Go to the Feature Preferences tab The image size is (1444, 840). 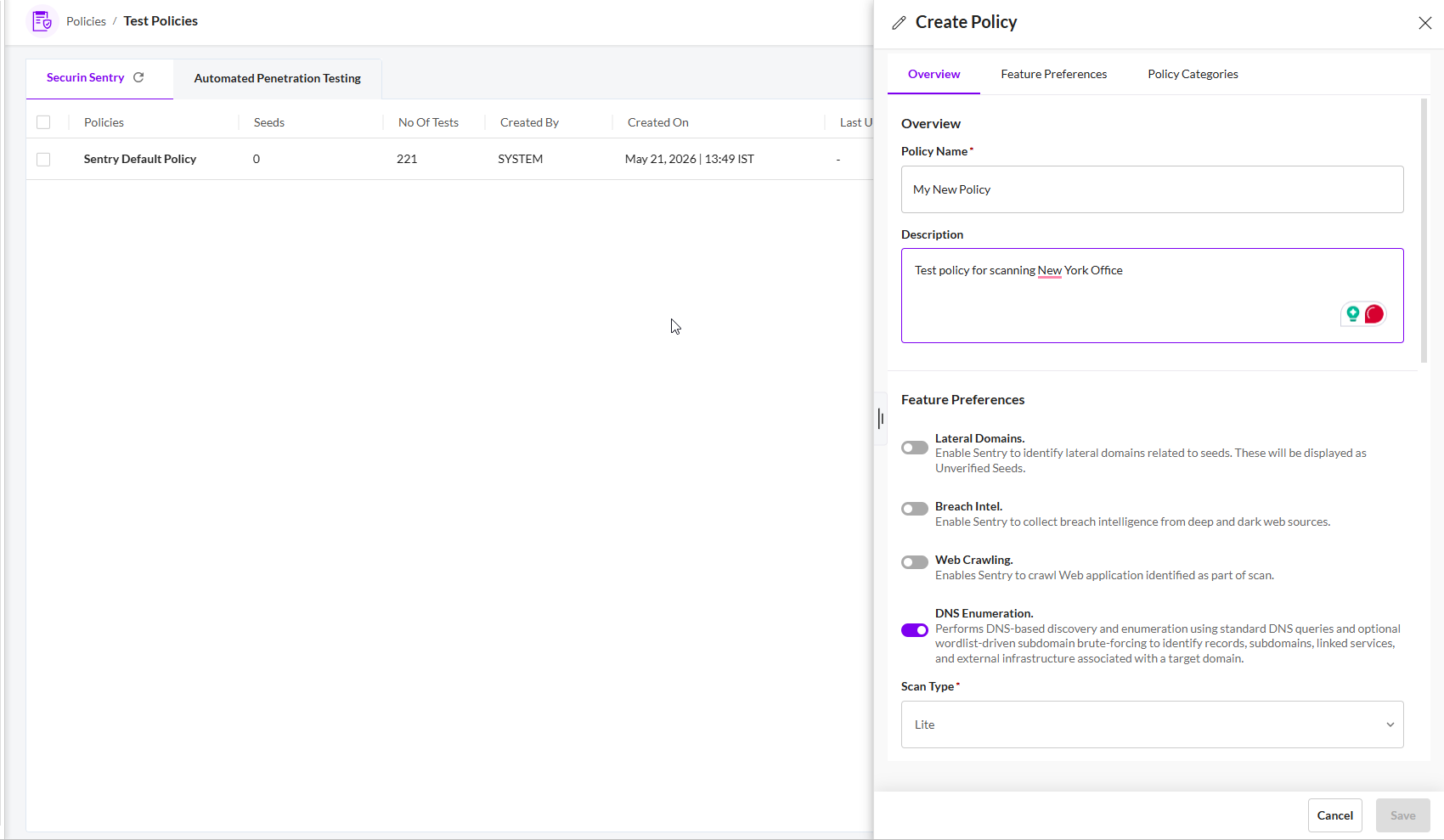[x=1053, y=74]
